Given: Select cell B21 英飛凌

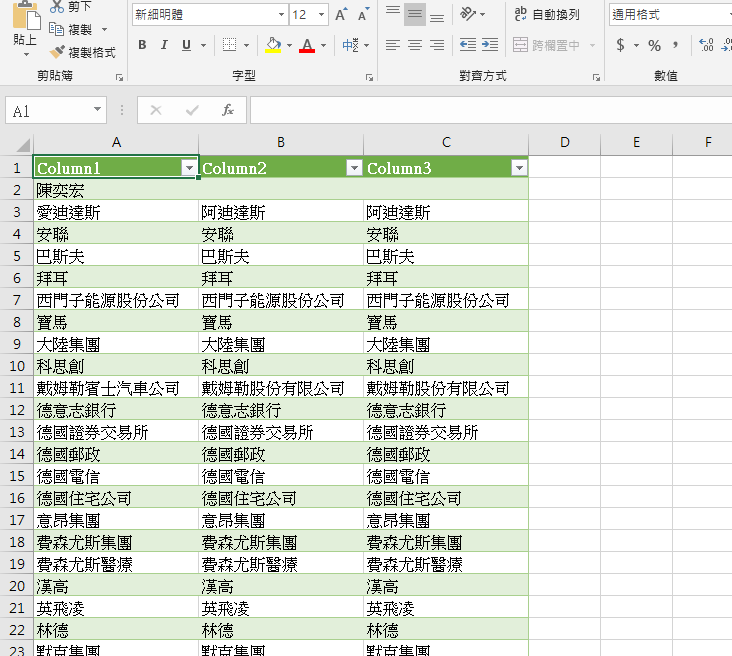Looking at the screenshot, I should point(281,608).
